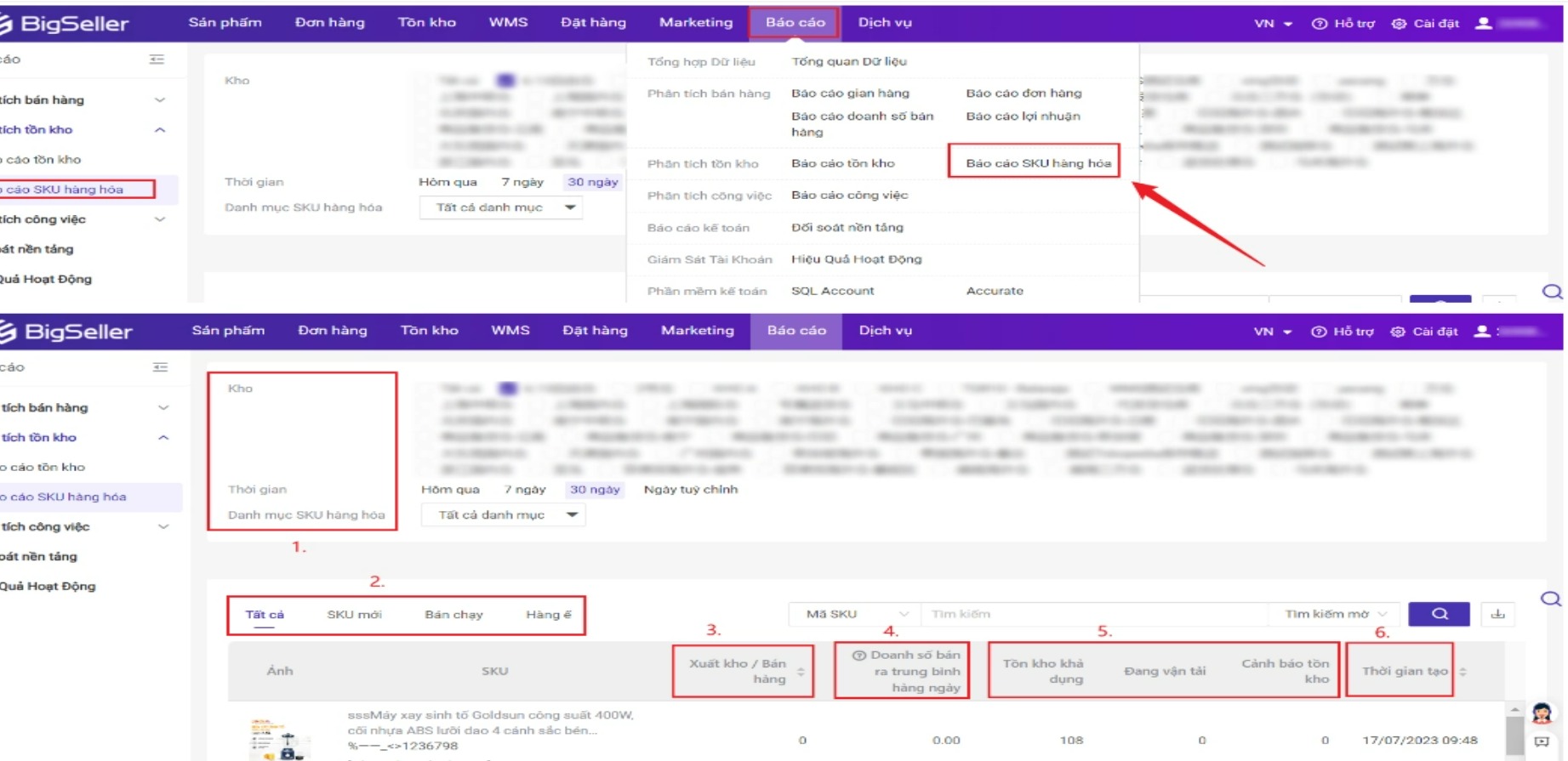The image size is (1568, 761).
Task: Select the Ngày tuỳ chỉnh time option
Action: click(690, 490)
